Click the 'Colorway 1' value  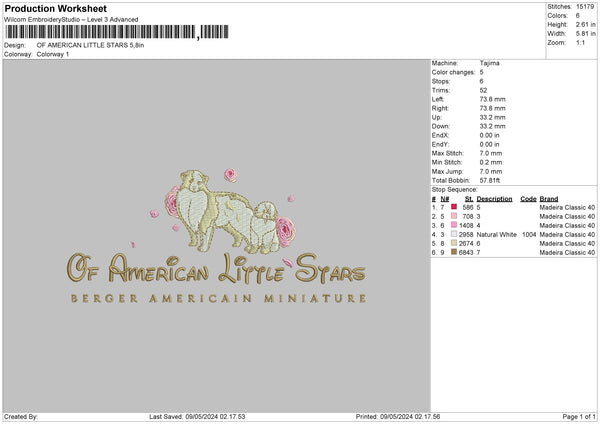pos(53,54)
